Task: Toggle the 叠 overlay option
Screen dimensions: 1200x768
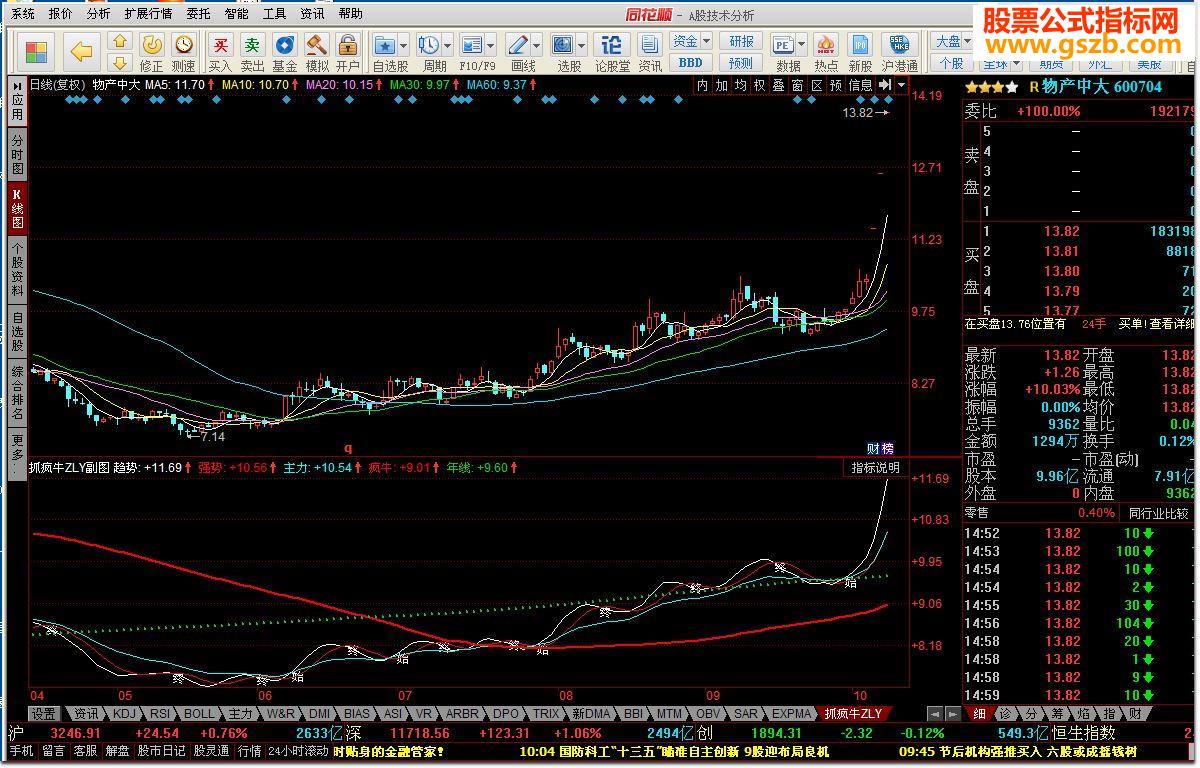Action: [779, 86]
